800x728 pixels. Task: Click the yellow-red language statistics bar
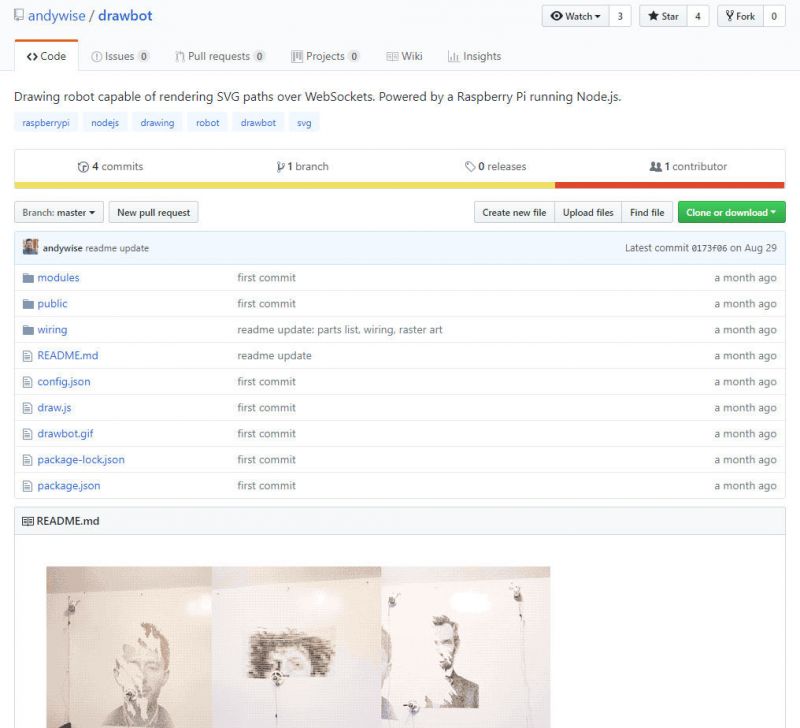400,184
